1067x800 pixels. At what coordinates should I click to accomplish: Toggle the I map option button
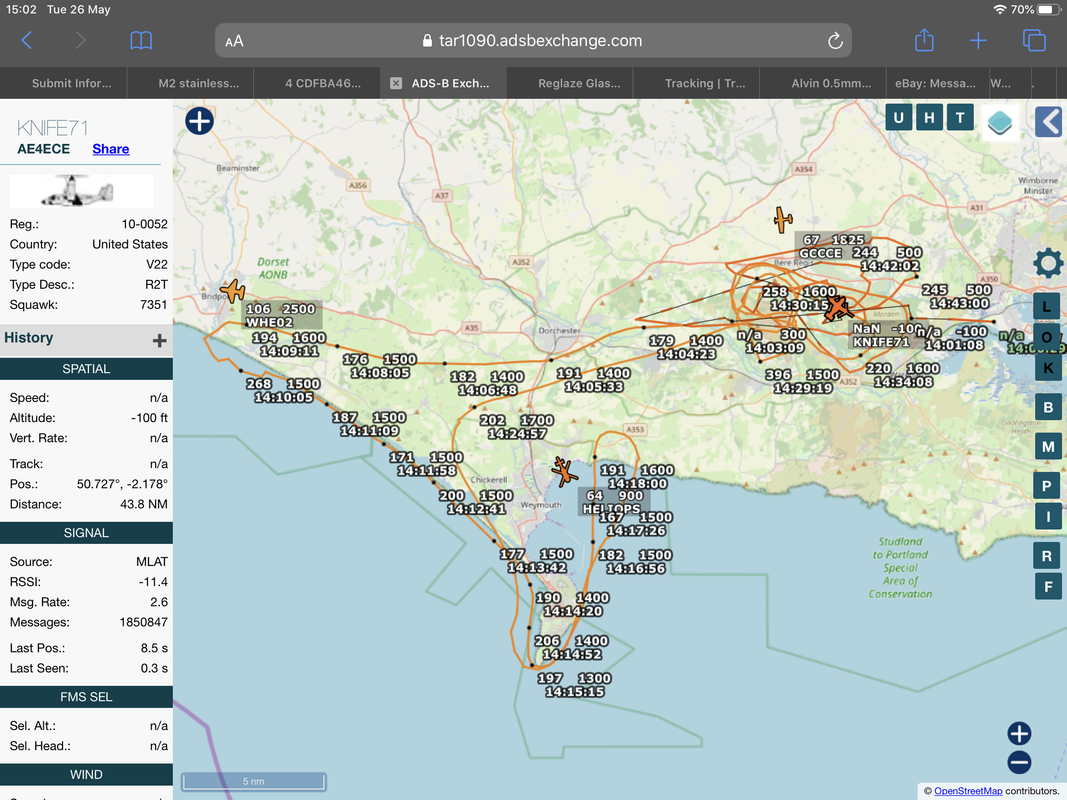coord(1047,516)
